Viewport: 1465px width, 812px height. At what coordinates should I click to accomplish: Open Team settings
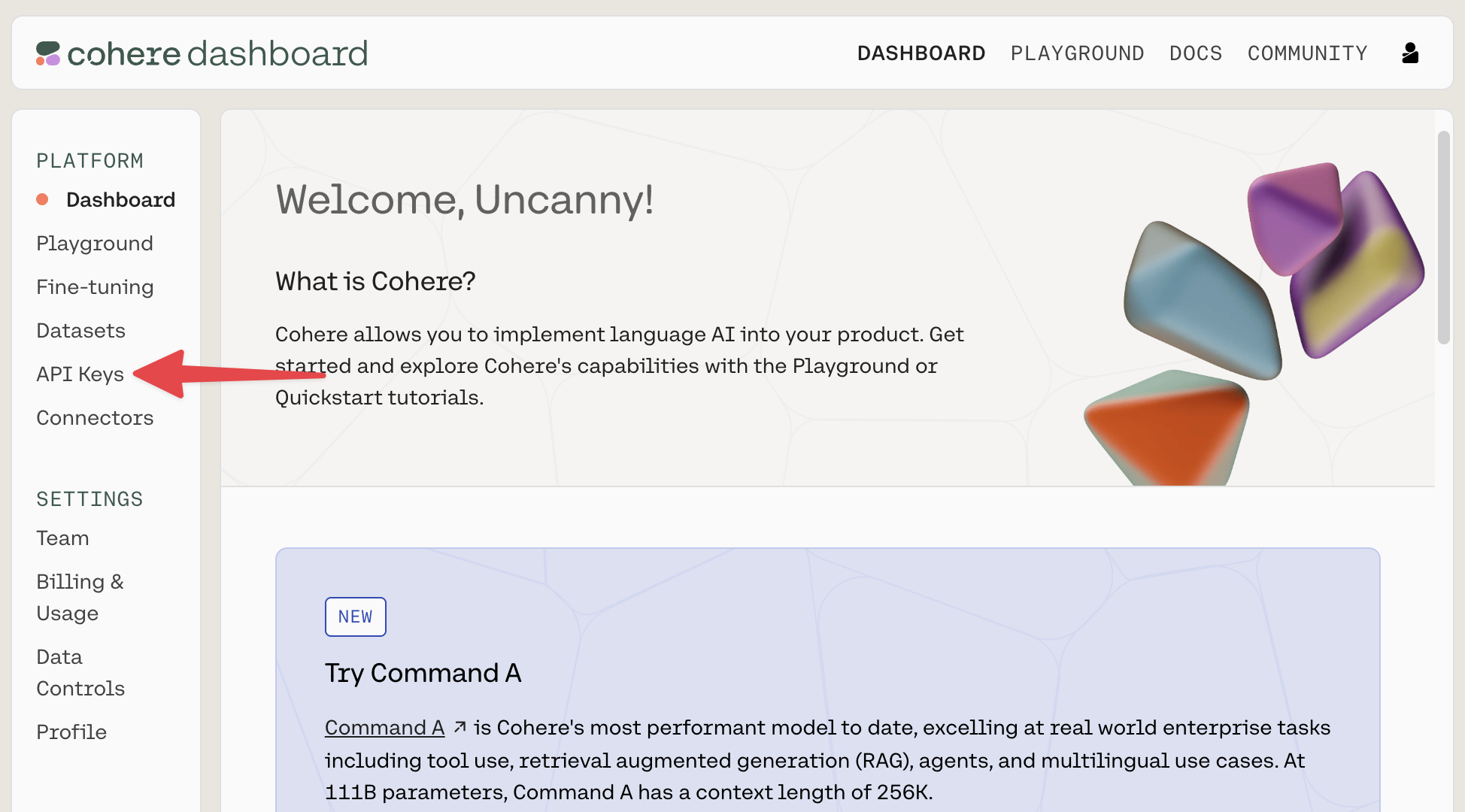pyautogui.click(x=62, y=538)
